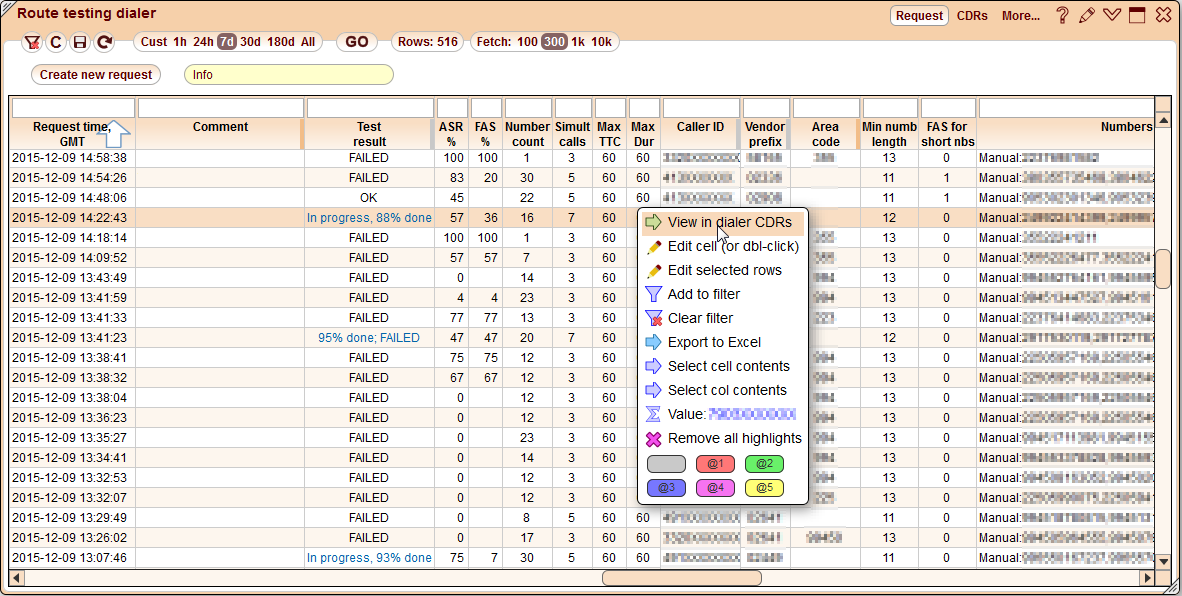
Task: Open the edit pencil icon in the header
Action: 1086,15
